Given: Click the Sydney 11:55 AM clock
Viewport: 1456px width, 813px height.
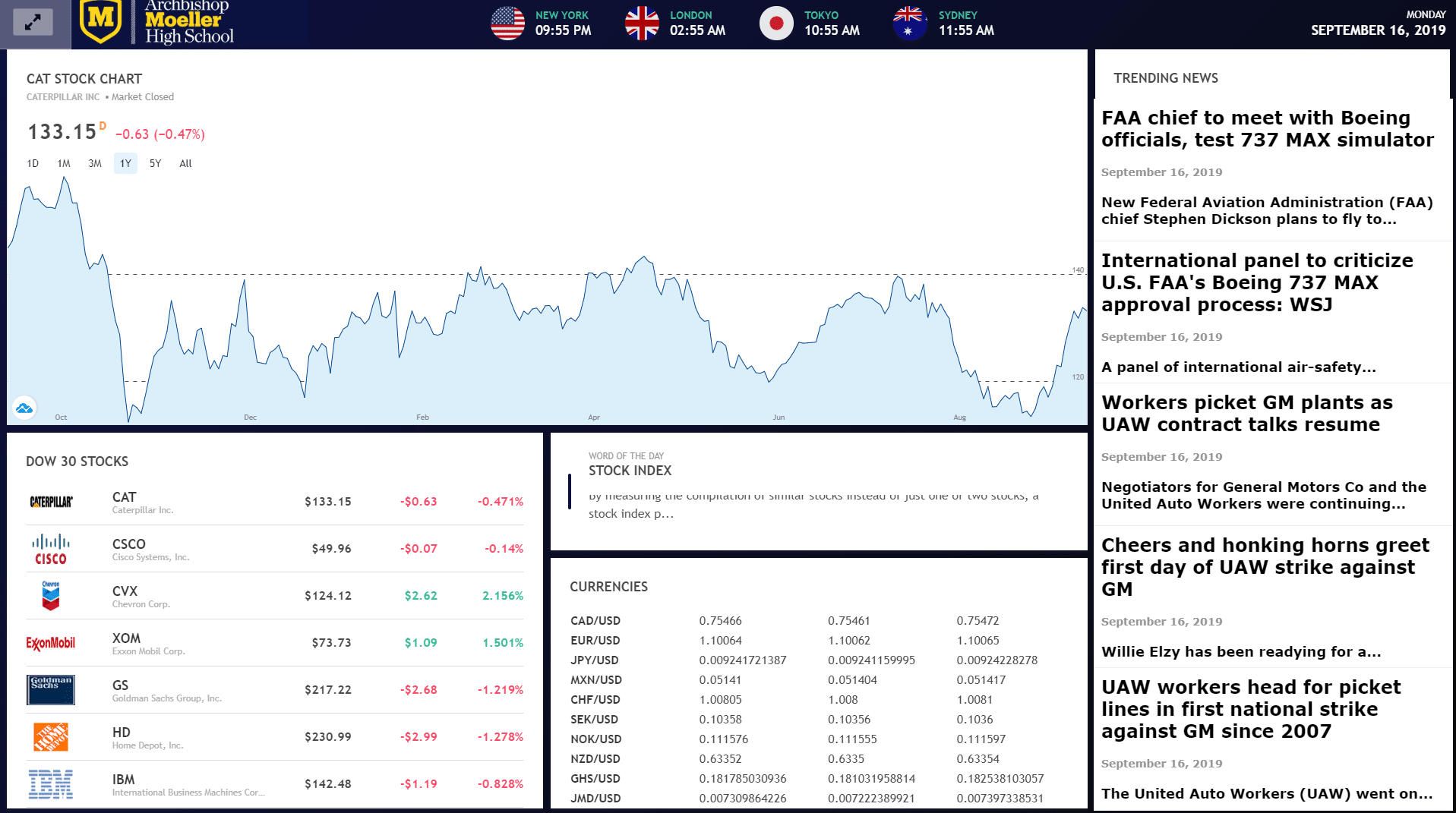Looking at the screenshot, I should click(966, 23).
